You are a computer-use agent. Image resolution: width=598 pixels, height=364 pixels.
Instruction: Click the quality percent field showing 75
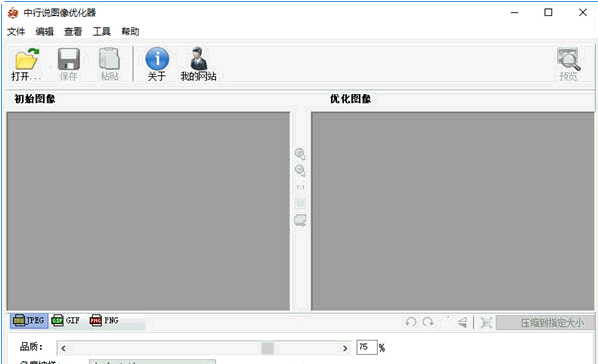point(367,347)
